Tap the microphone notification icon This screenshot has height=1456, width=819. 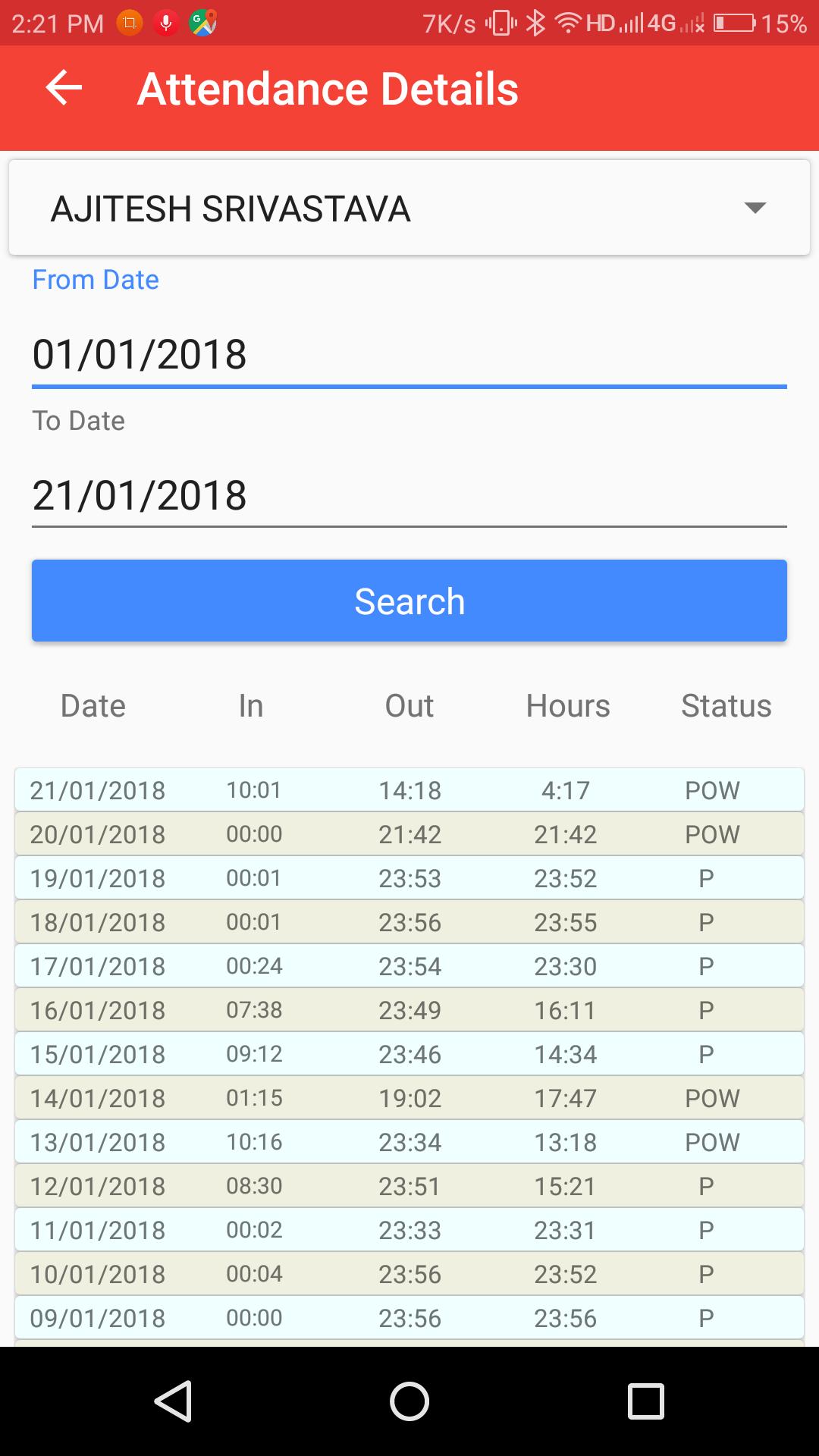click(x=165, y=24)
